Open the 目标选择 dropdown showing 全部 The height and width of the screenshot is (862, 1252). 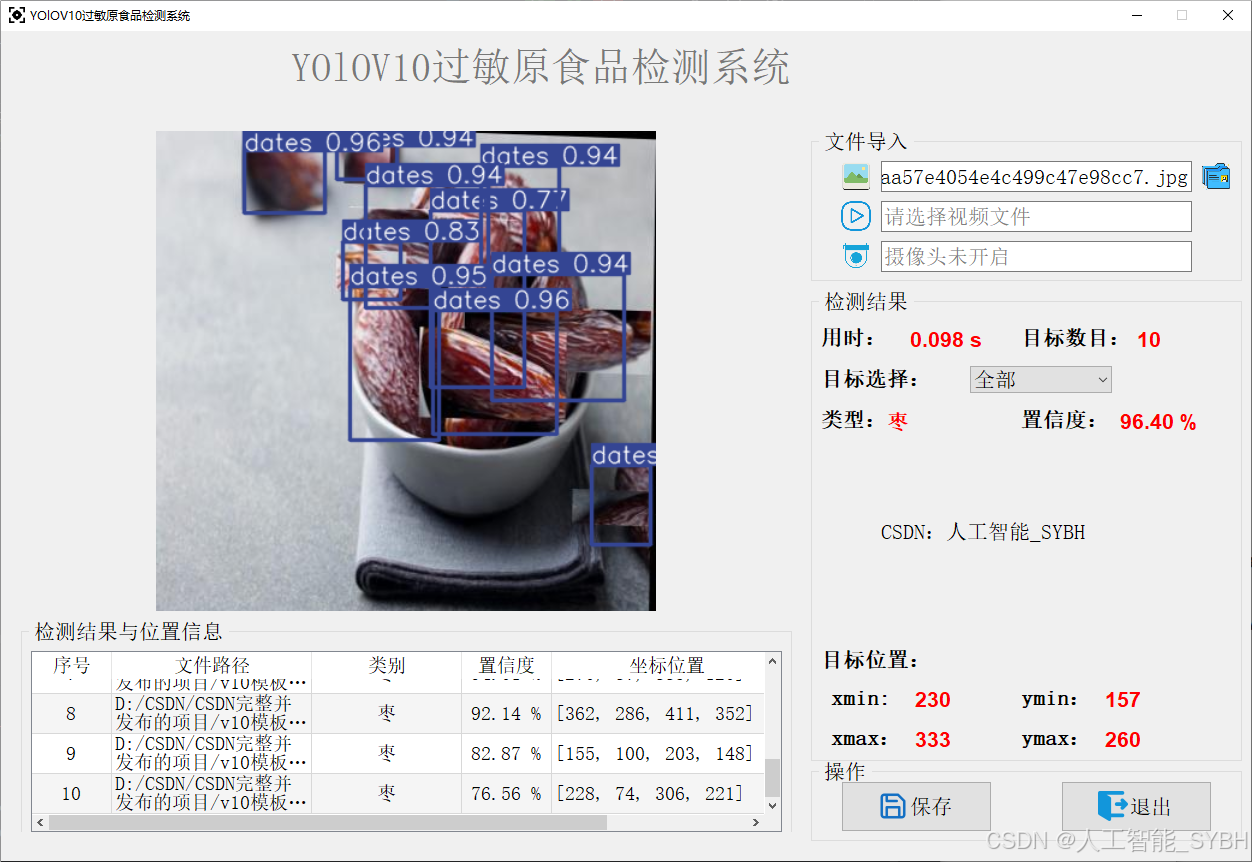[1040, 379]
